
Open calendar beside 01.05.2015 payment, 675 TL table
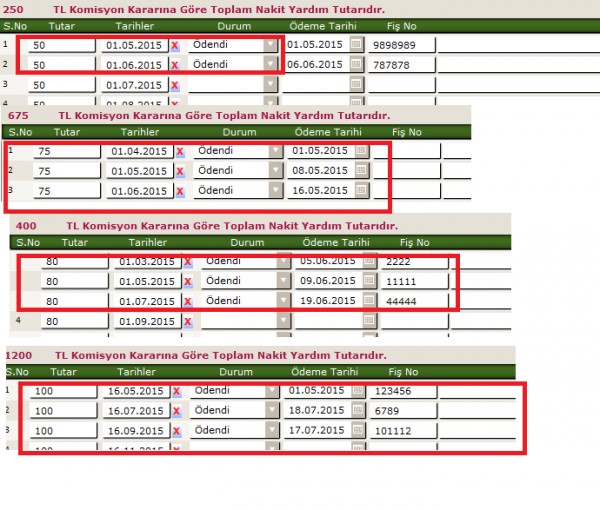click(x=361, y=150)
